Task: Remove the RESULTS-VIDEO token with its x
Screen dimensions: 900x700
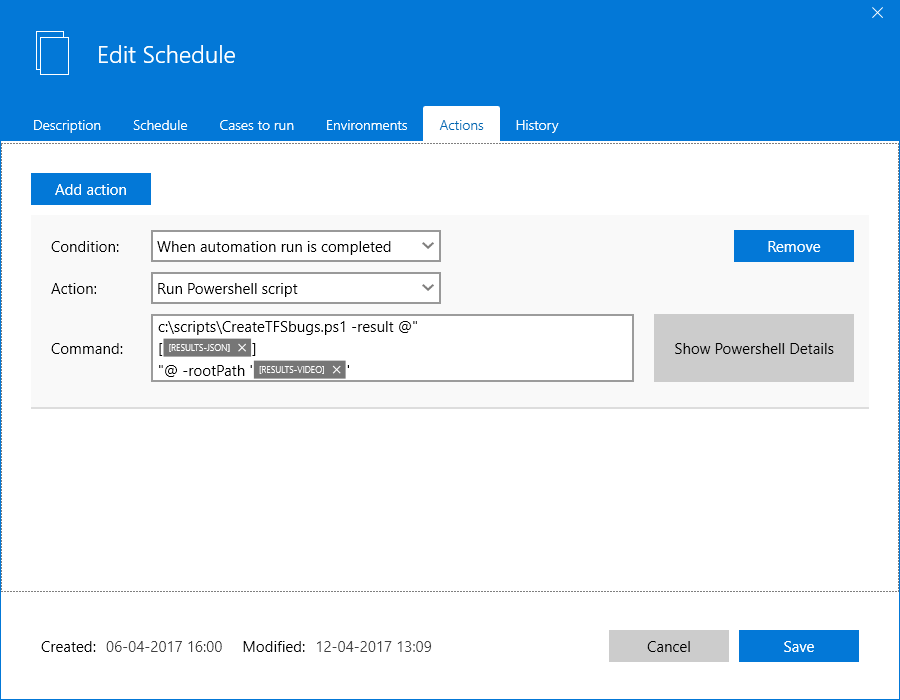Action: click(337, 370)
